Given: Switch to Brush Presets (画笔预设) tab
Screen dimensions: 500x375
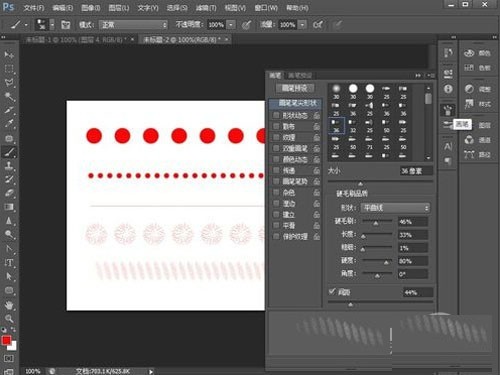Looking at the screenshot, I should (x=299, y=75).
